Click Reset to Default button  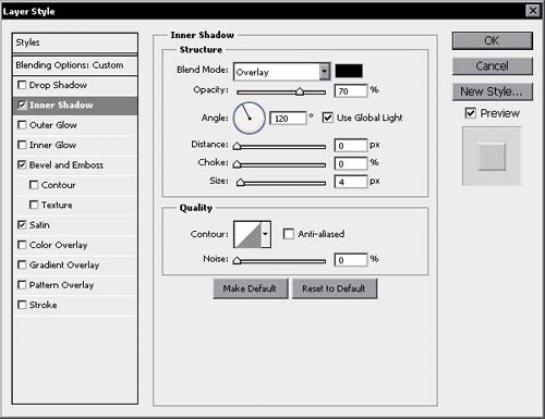(x=334, y=289)
